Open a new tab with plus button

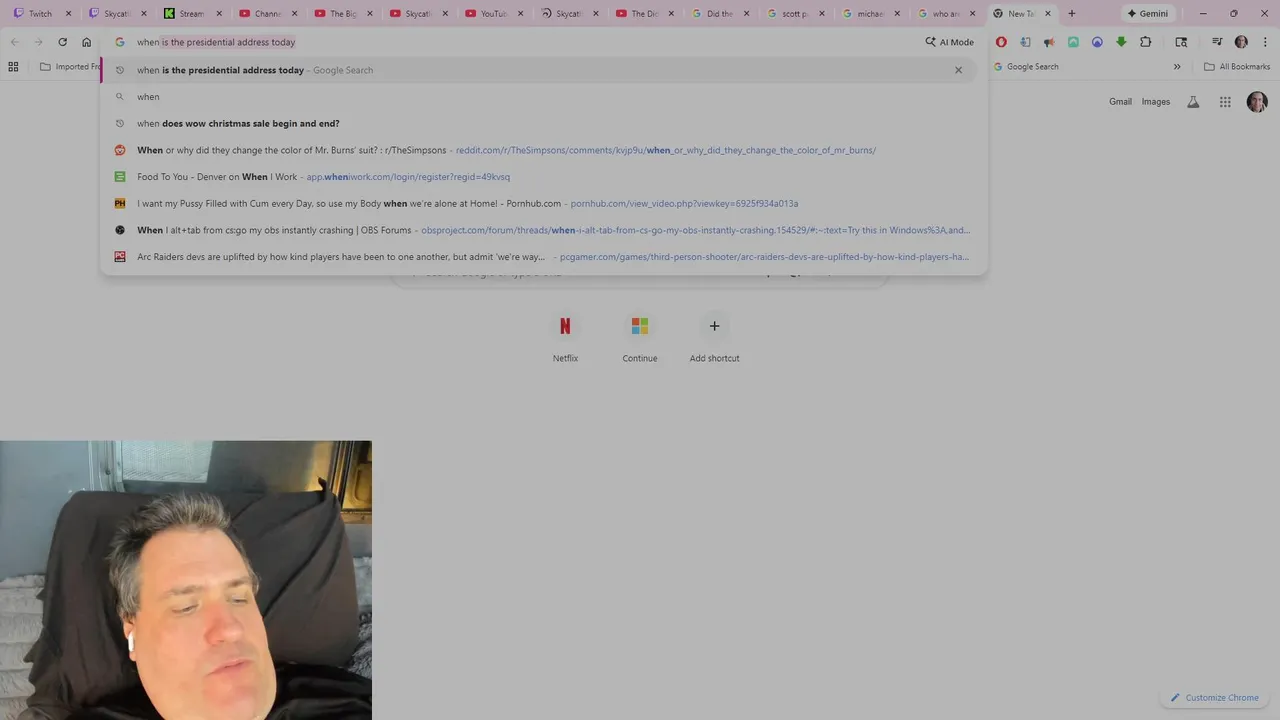pos(1072,14)
